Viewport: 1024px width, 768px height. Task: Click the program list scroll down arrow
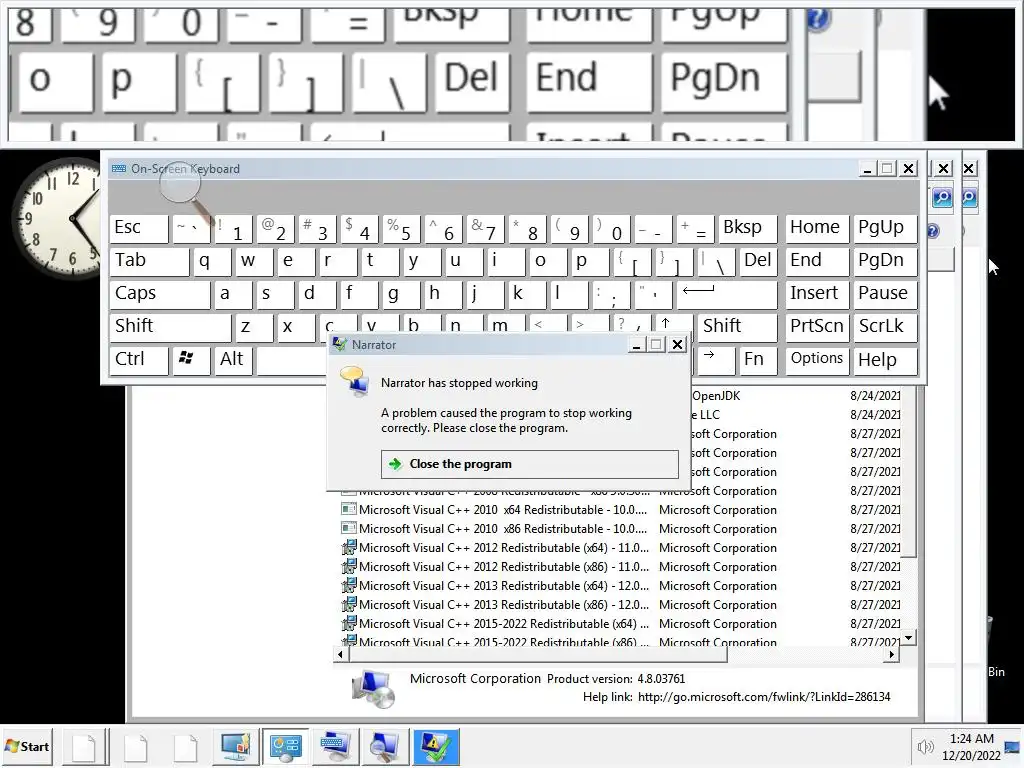pyautogui.click(x=908, y=637)
